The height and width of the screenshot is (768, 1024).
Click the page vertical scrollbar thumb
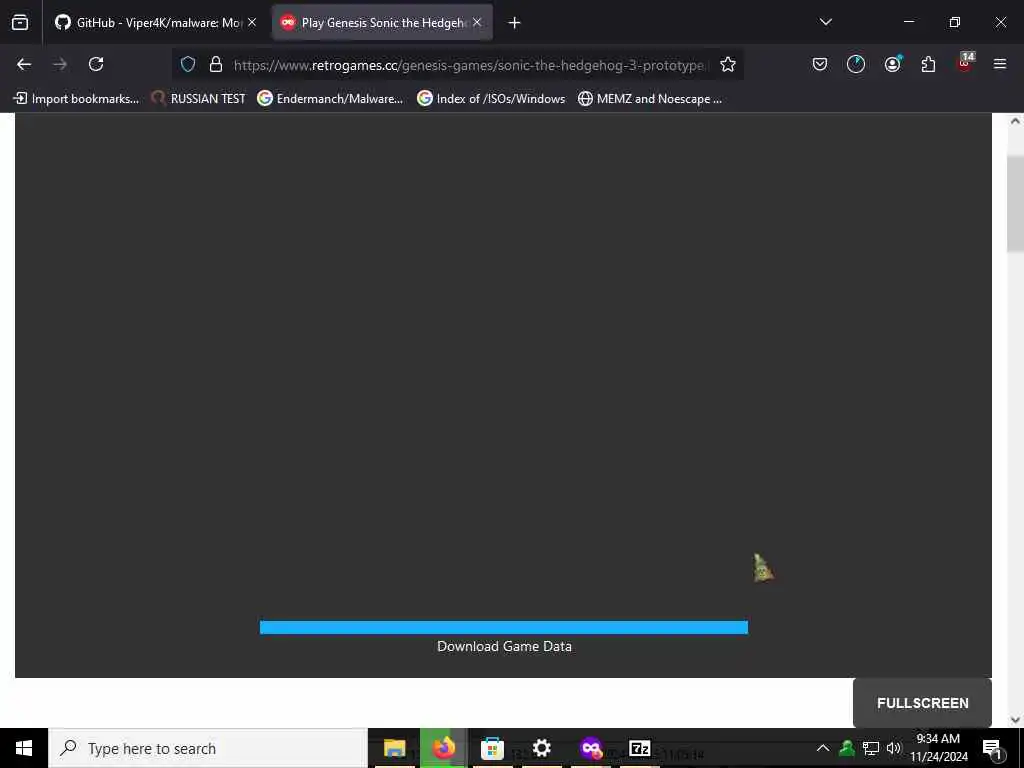(1015, 204)
